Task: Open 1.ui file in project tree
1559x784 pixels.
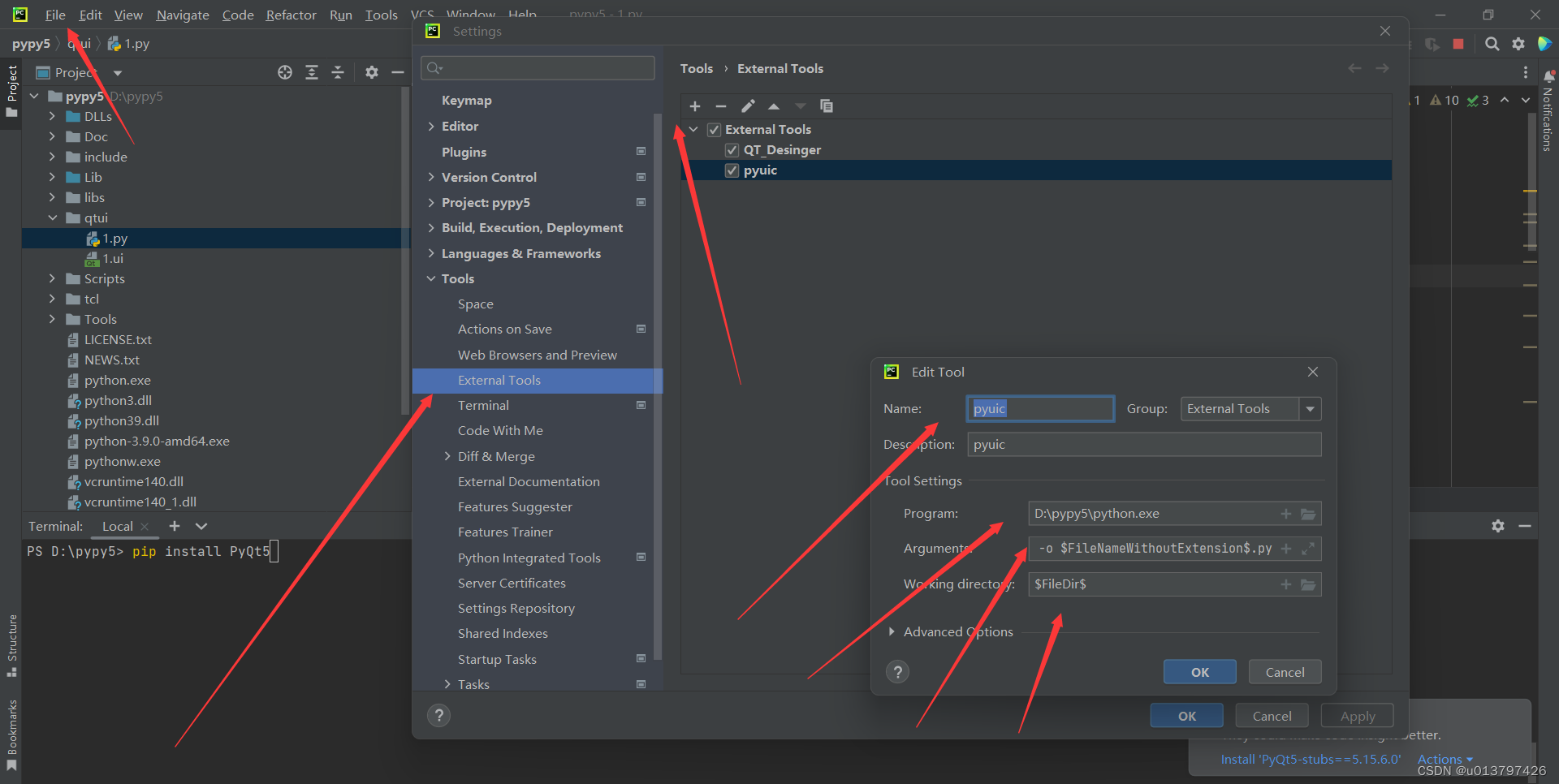Action: pos(113,259)
